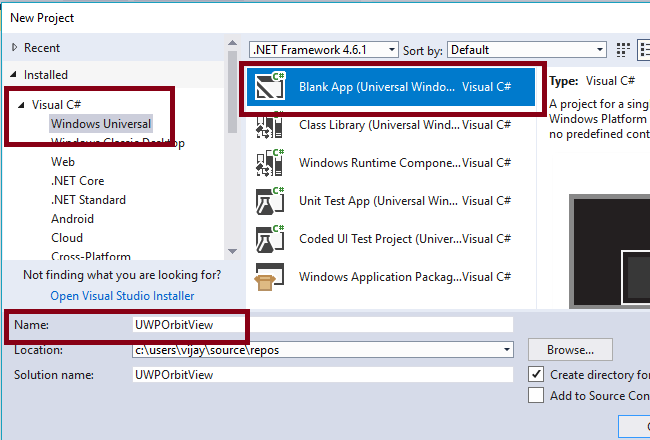The image size is (650, 440).
Task: Click the tree scrollbar down arrow
Action: click(x=232, y=251)
